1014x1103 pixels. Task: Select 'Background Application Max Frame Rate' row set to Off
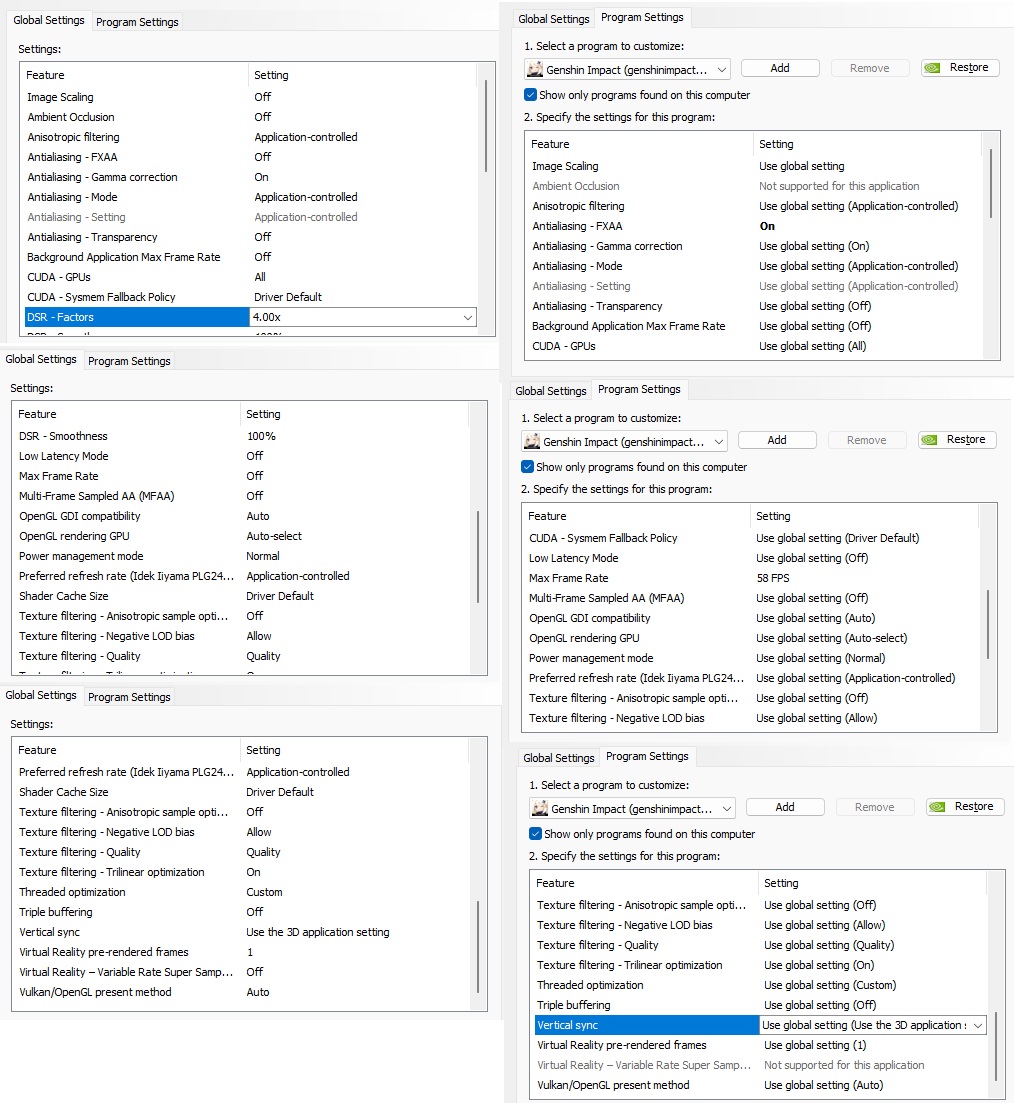(251, 257)
